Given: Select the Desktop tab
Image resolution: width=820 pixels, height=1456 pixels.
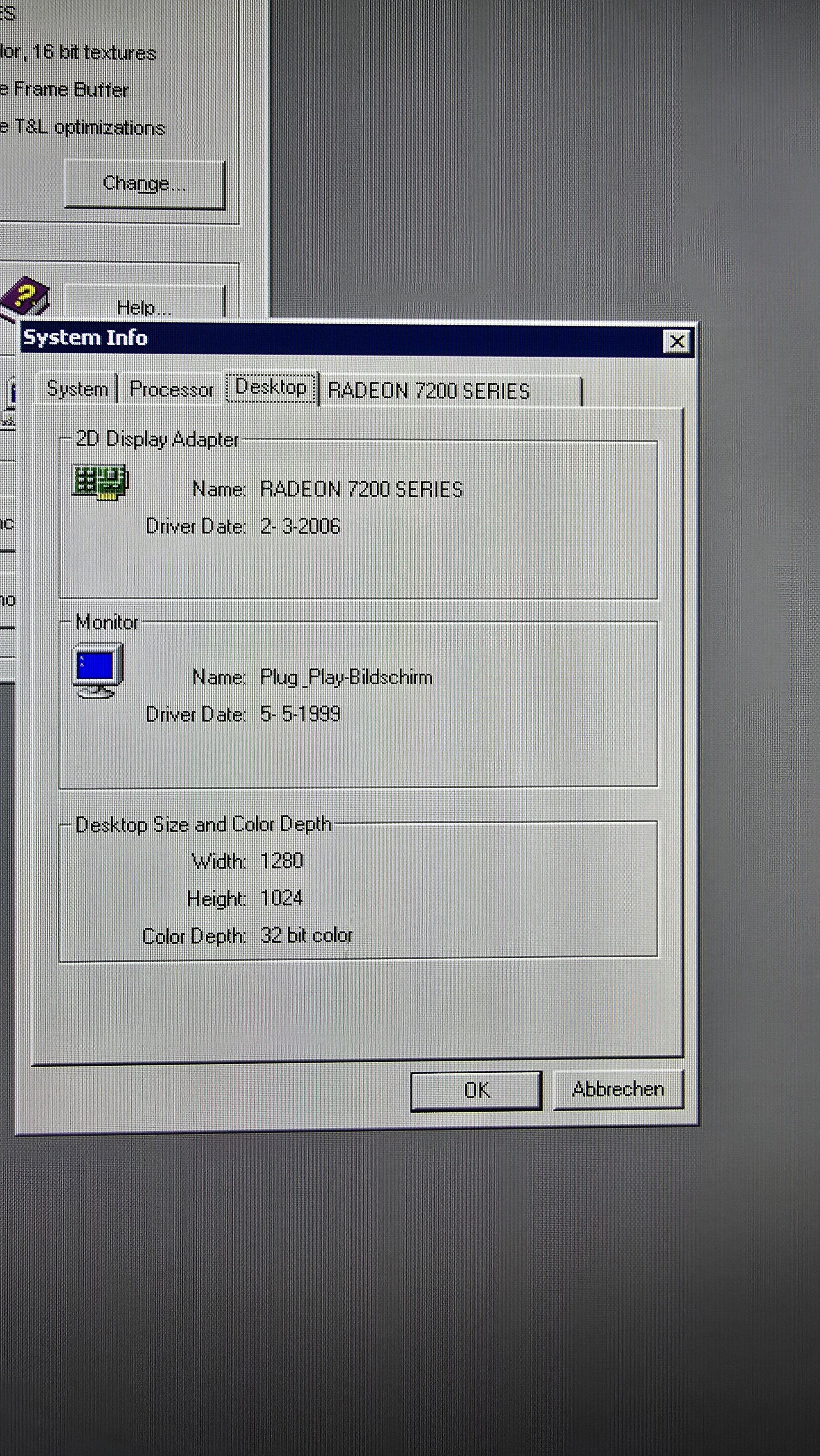Looking at the screenshot, I should point(270,387).
